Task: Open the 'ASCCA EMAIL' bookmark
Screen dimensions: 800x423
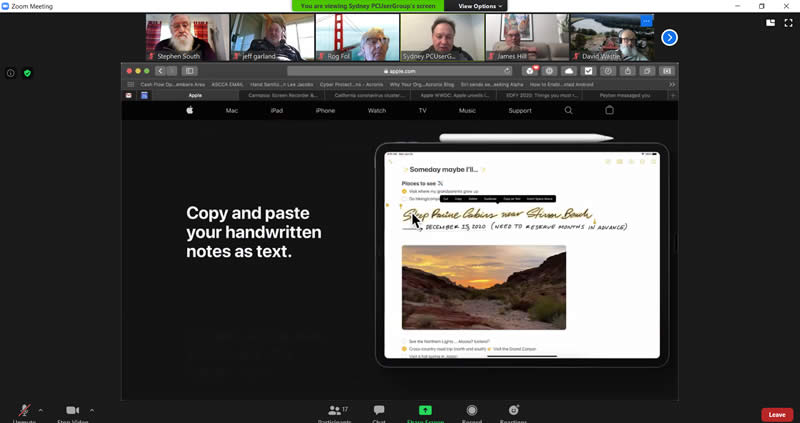Action: coord(228,84)
